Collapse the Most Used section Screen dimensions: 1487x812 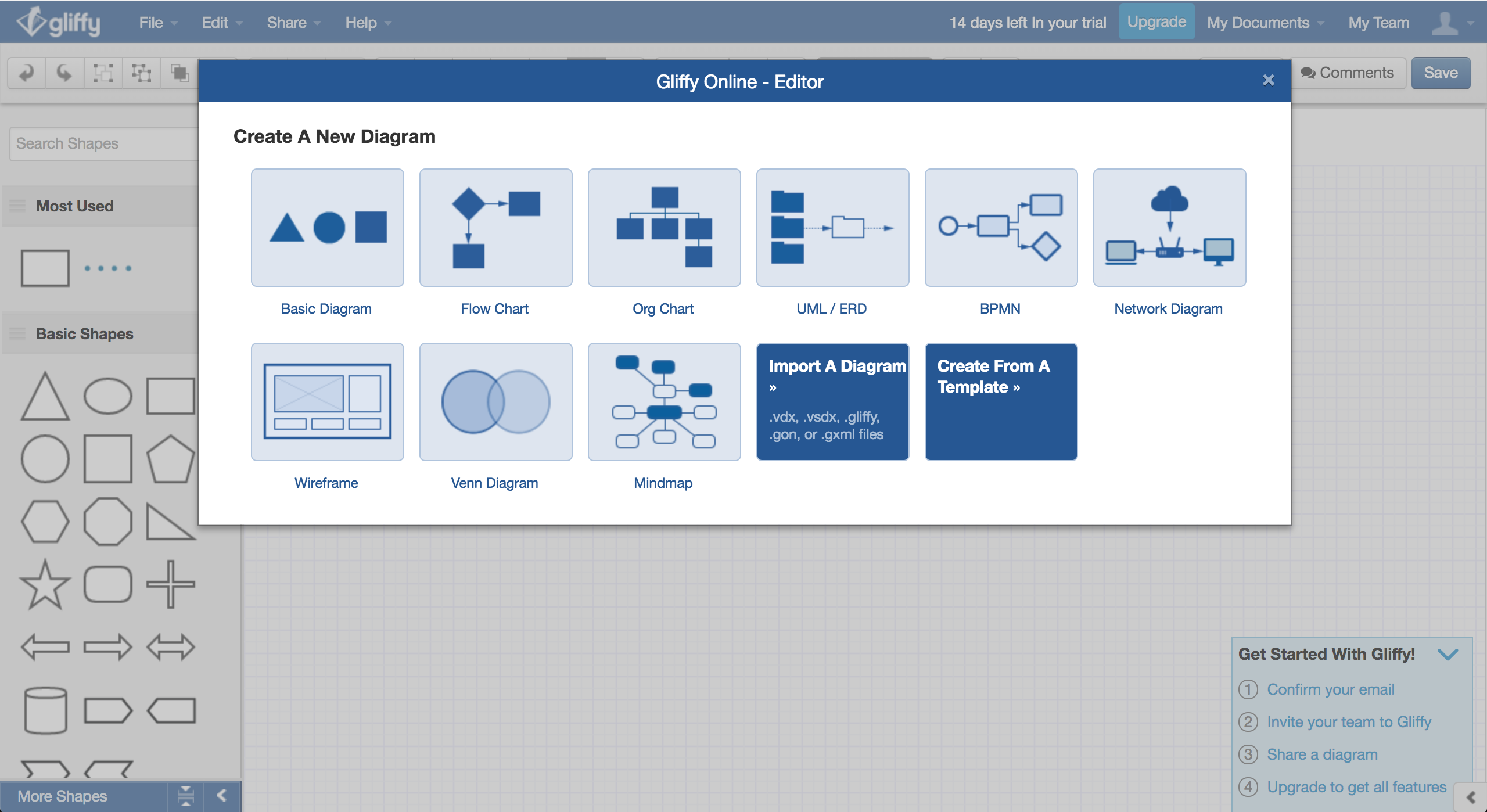pos(17,206)
